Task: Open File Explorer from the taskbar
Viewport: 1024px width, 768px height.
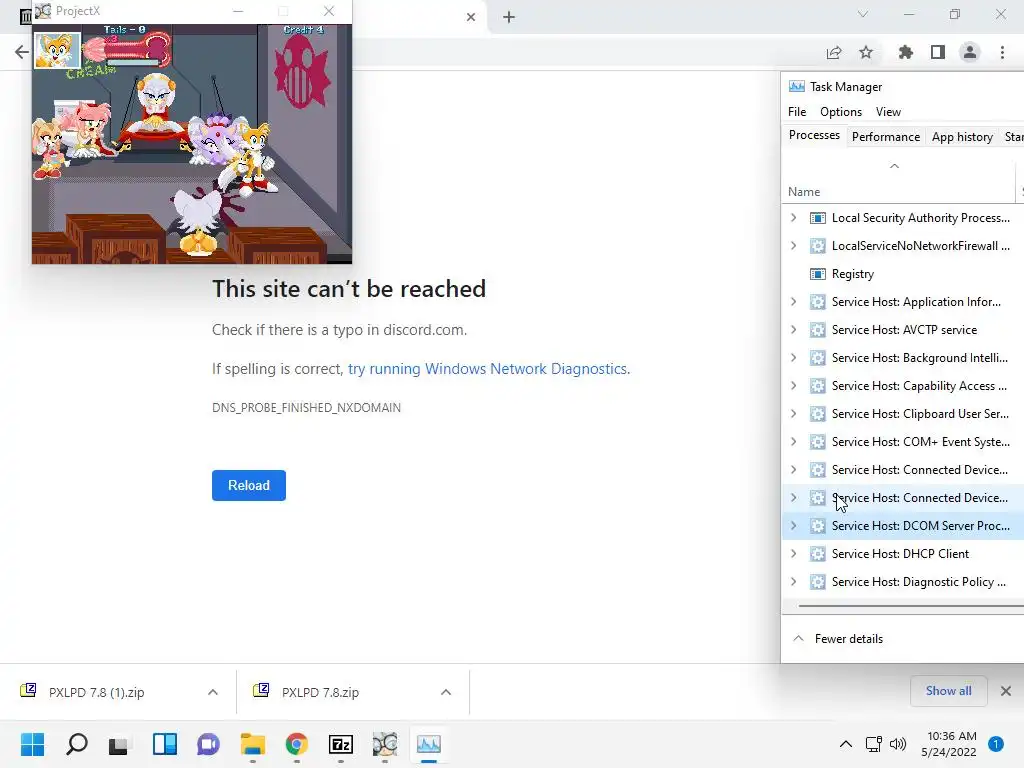Action: (x=252, y=744)
